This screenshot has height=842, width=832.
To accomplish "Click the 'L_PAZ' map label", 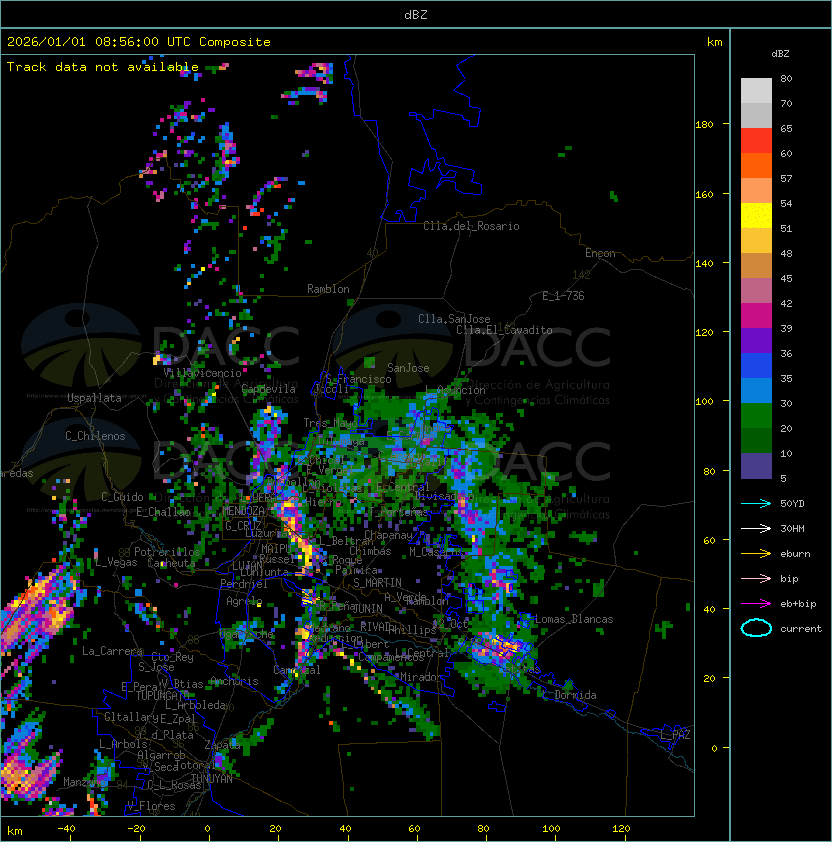I will click(x=675, y=734).
